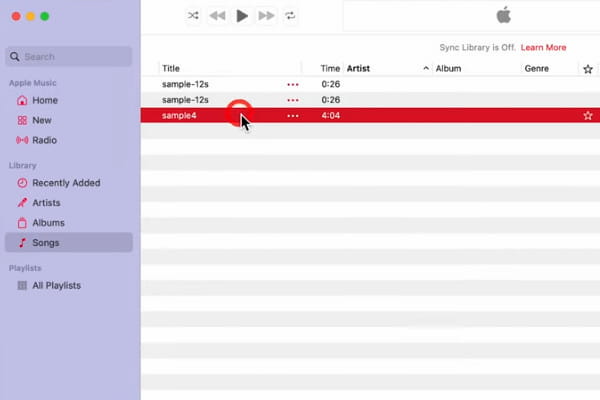Open the more options dots for sample4
This screenshot has width=600, height=400.
(293, 116)
